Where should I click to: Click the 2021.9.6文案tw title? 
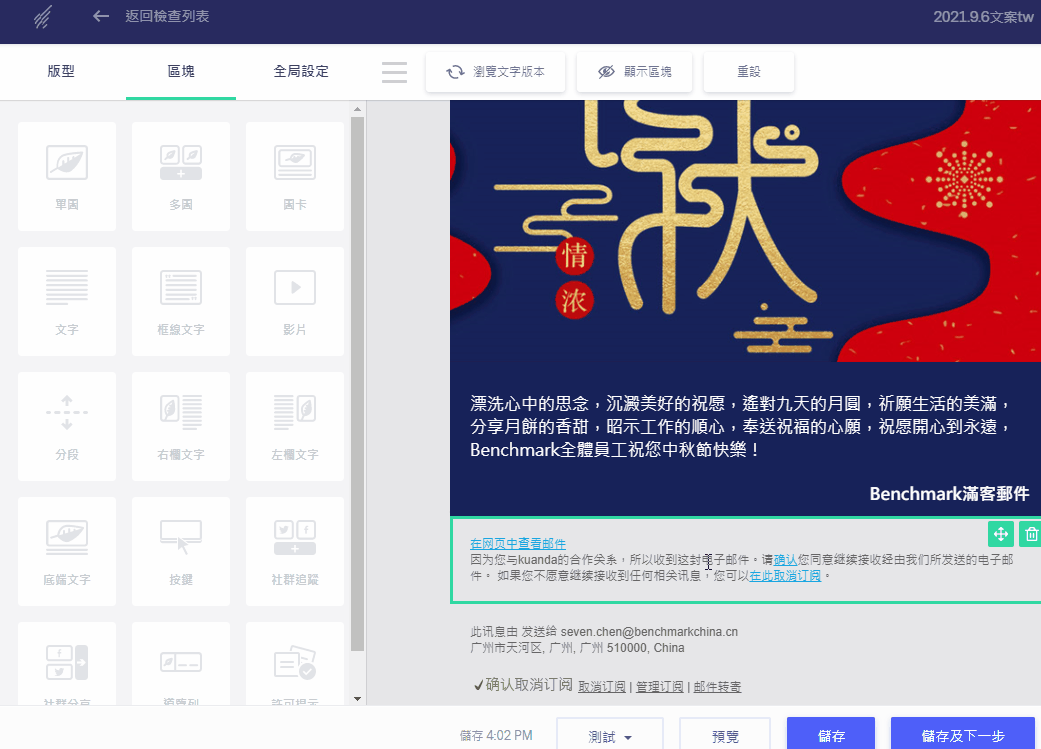pyautogui.click(x=983, y=17)
